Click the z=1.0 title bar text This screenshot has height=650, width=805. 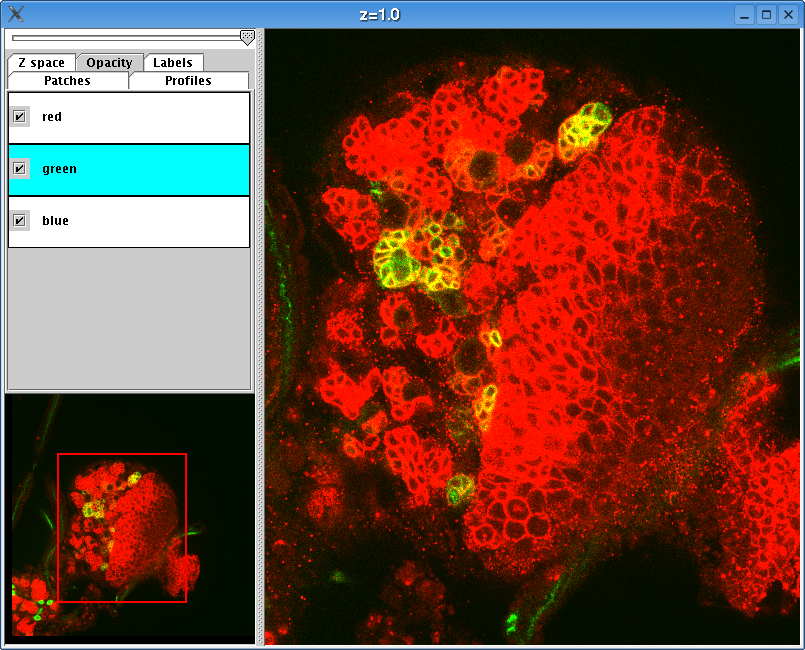[379, 14]
